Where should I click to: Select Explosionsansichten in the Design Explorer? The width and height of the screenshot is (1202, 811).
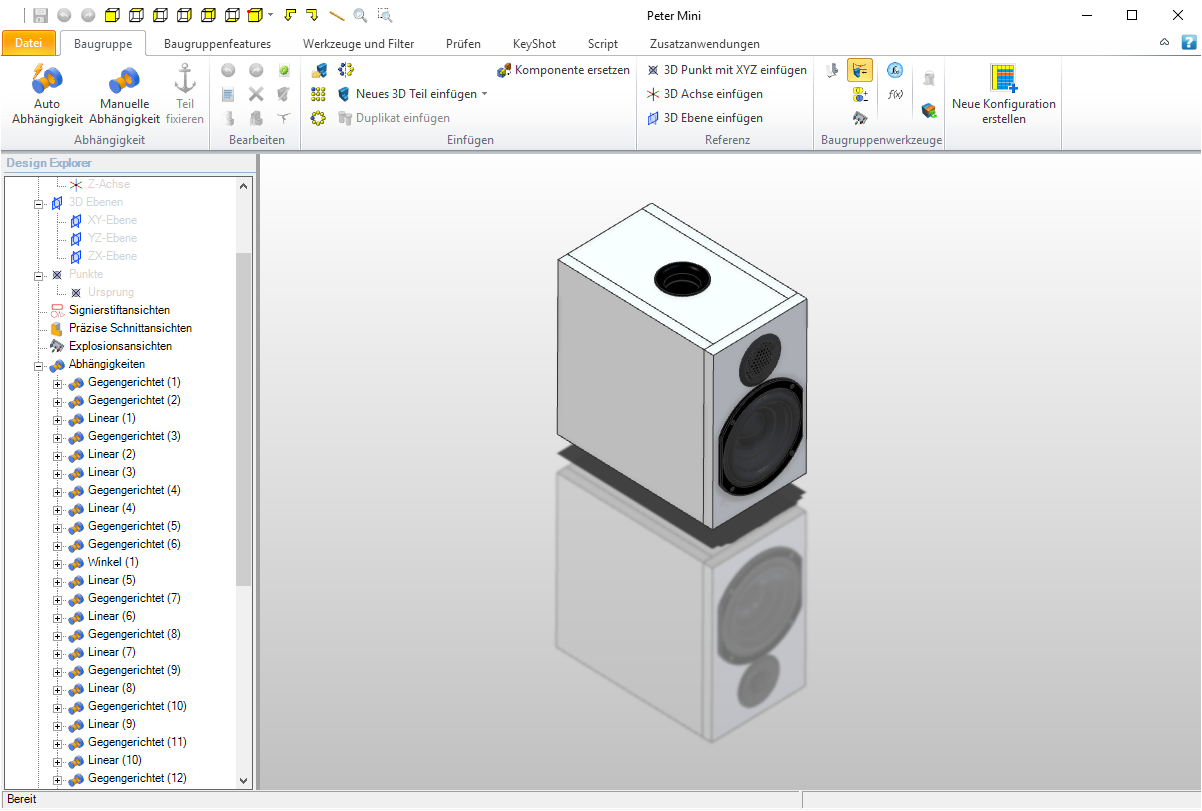pyautogui.click(x=120, y=346)
